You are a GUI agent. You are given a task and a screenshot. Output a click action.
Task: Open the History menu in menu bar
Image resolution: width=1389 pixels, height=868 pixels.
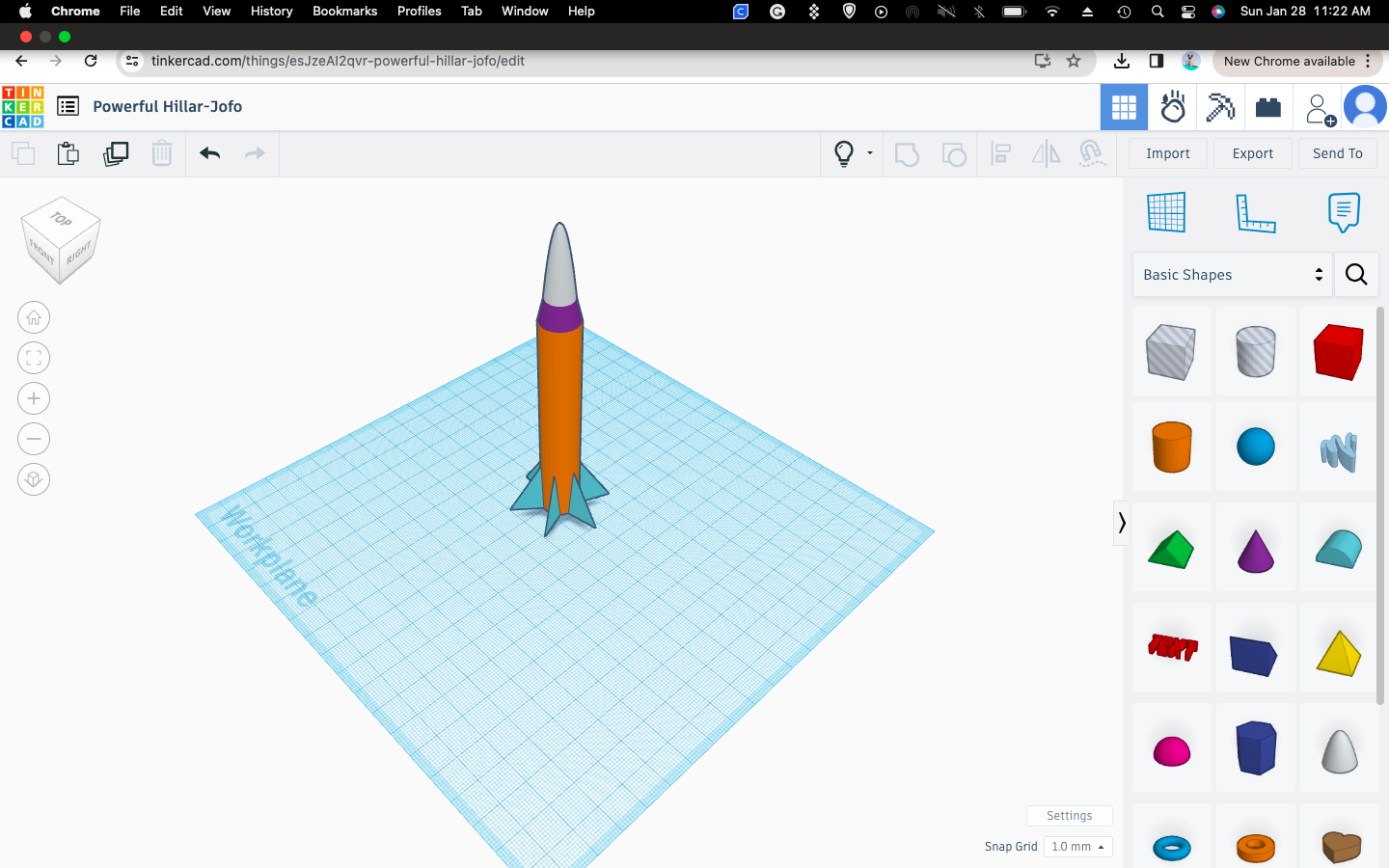[271, 11]
